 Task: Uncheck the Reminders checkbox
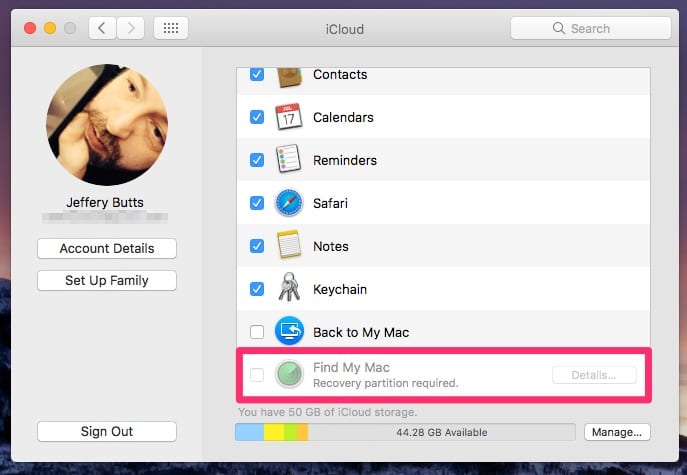pos(257,160)
